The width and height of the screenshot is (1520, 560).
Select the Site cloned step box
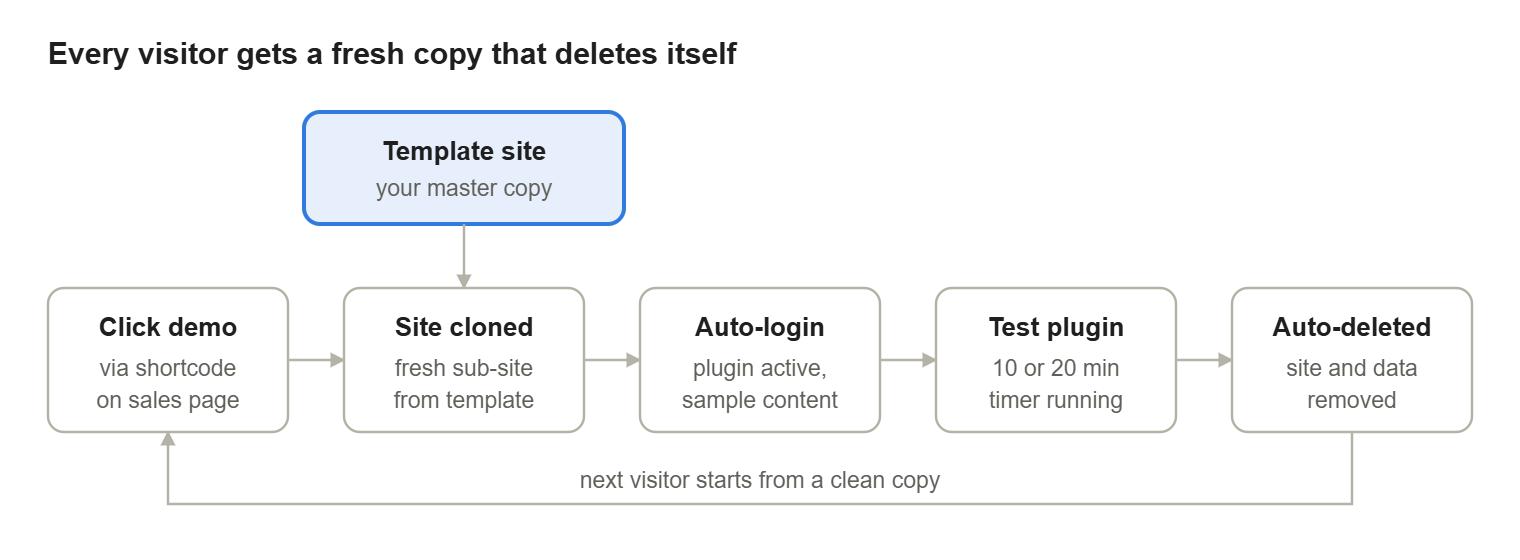(464, 360)
